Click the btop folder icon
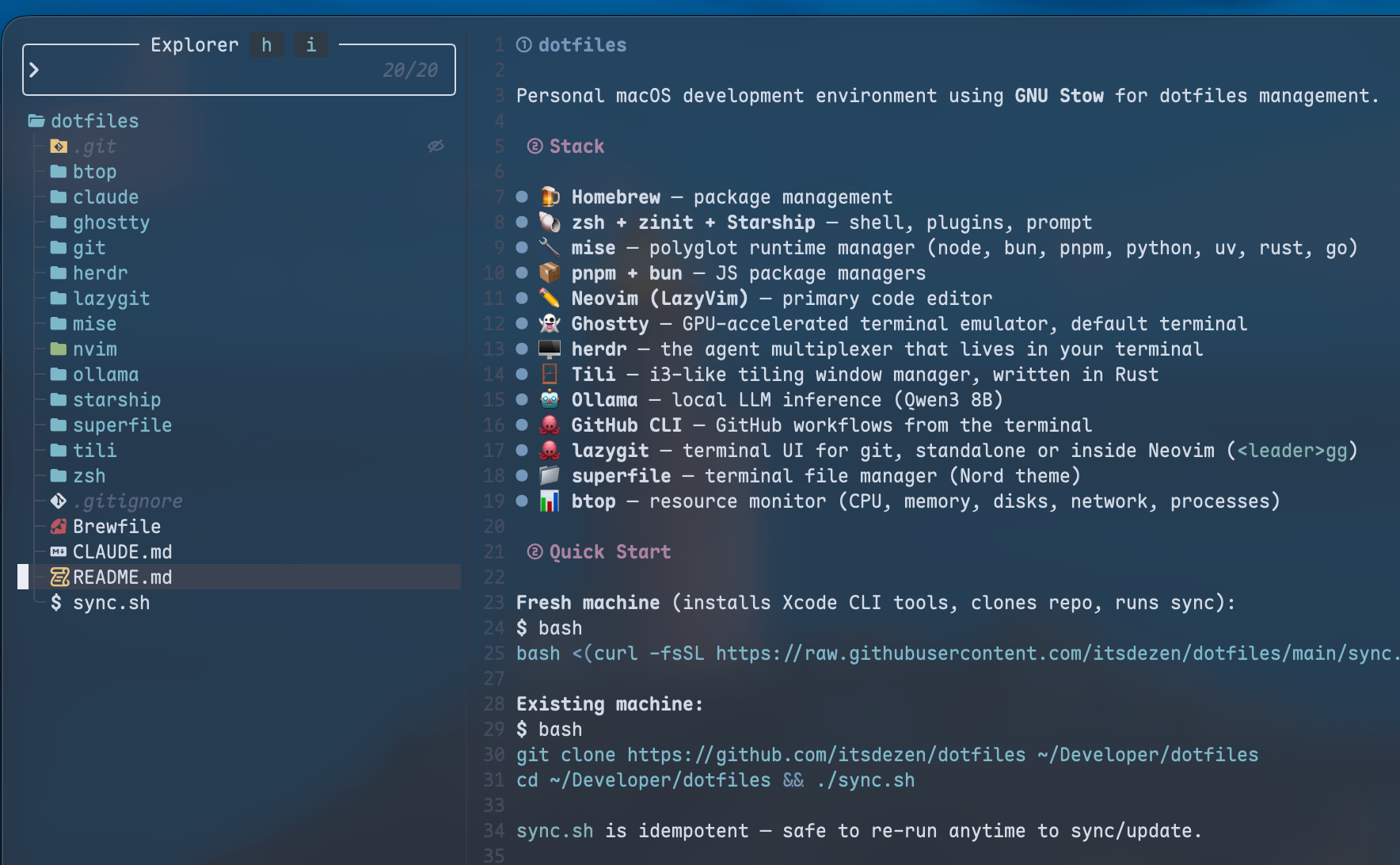The image size is (1400, 865). pos(59,172)
